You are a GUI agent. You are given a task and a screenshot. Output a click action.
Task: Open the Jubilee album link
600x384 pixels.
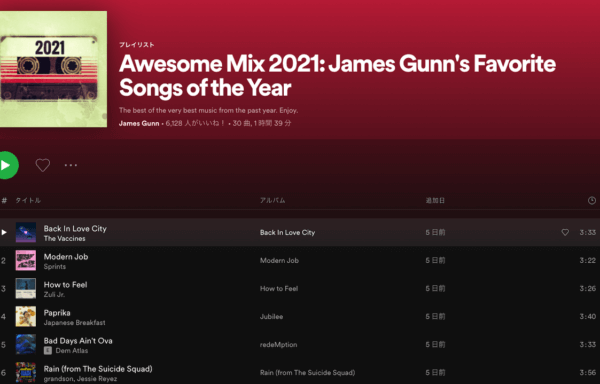[271, 316]
